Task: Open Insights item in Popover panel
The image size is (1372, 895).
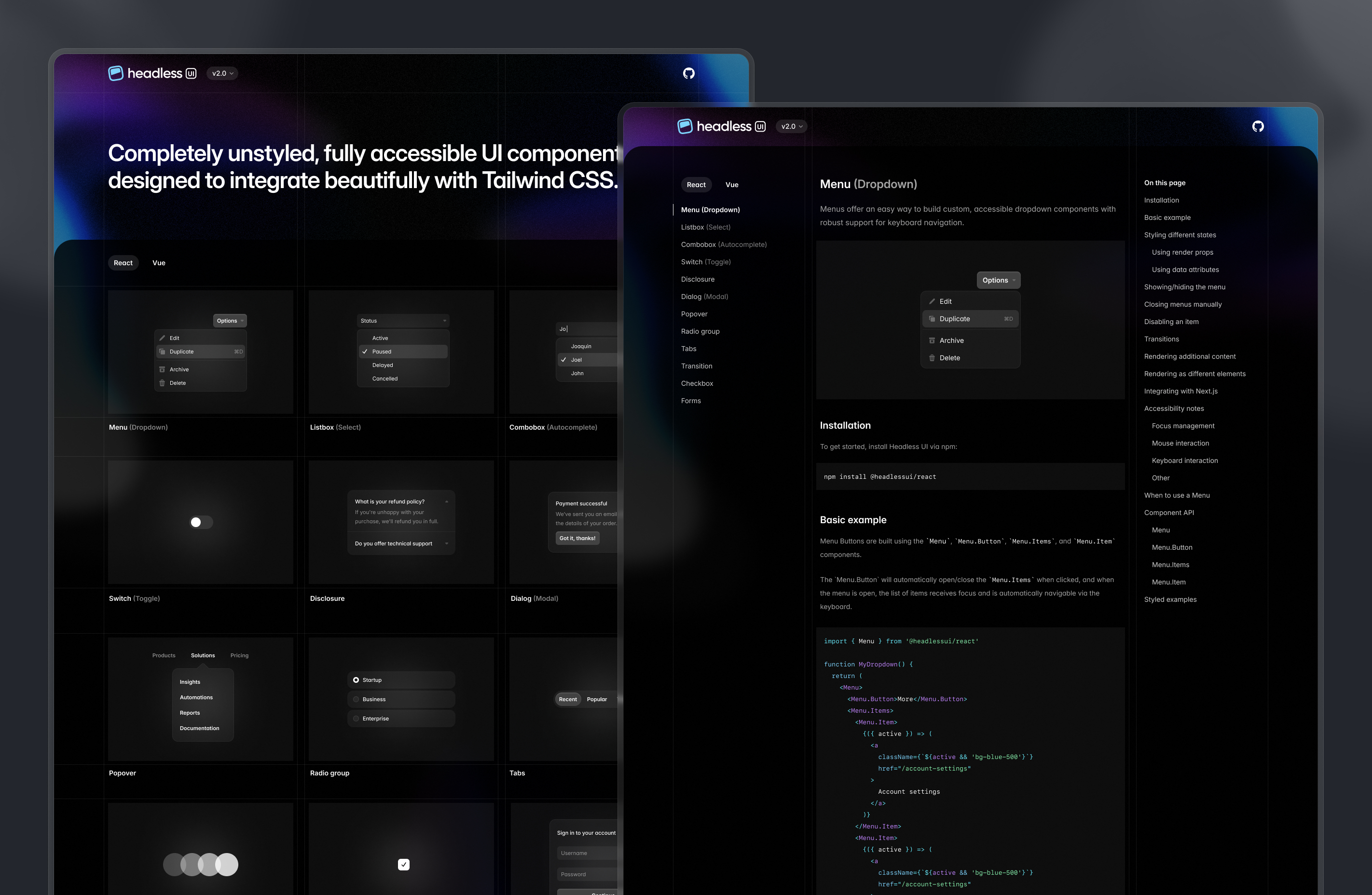Action: click(190, 682)
